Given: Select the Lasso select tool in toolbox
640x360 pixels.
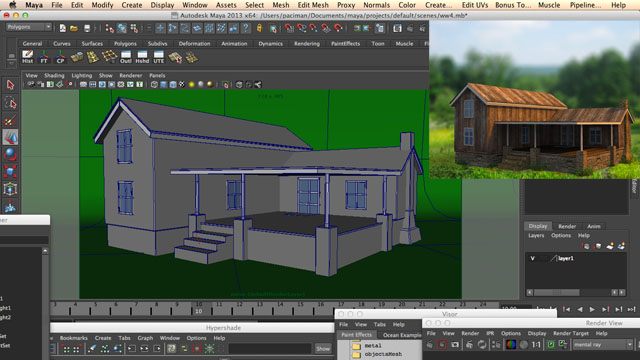Looking at the screenshot, I should 10,103.
